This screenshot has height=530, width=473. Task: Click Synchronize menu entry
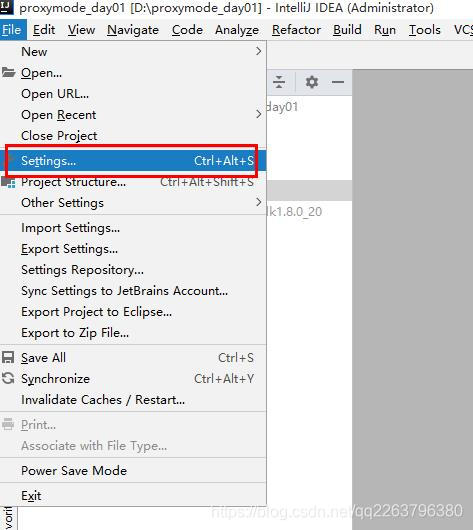133,378
